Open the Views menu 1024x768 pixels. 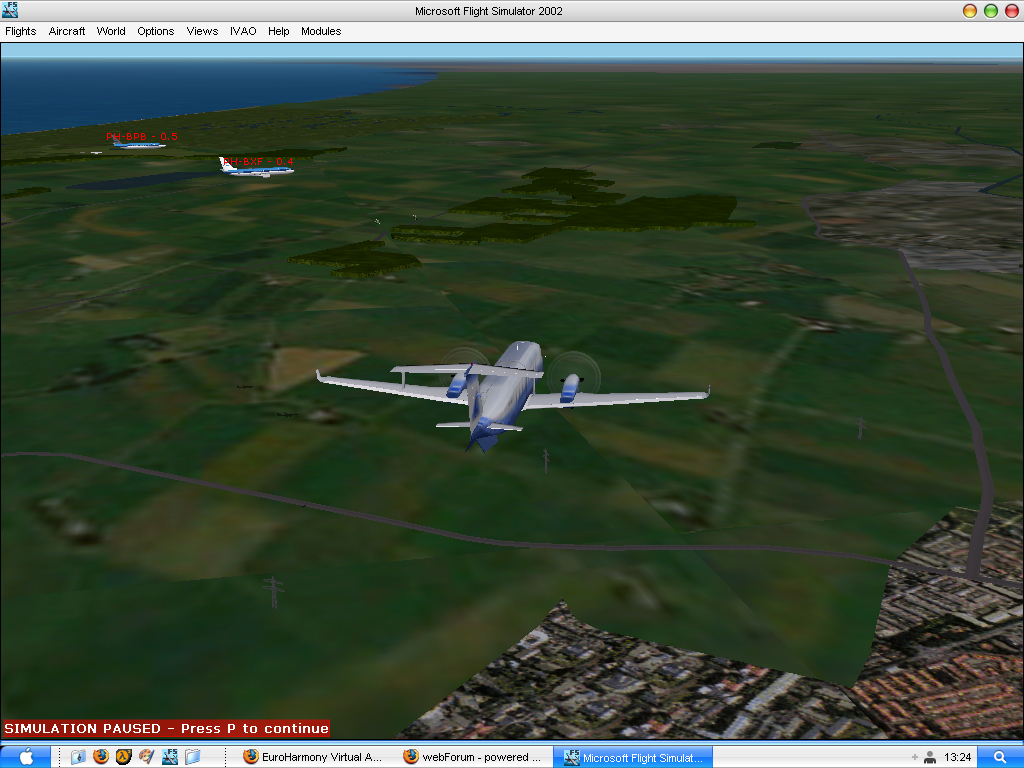pyautogui.click(x=202, y=31)
